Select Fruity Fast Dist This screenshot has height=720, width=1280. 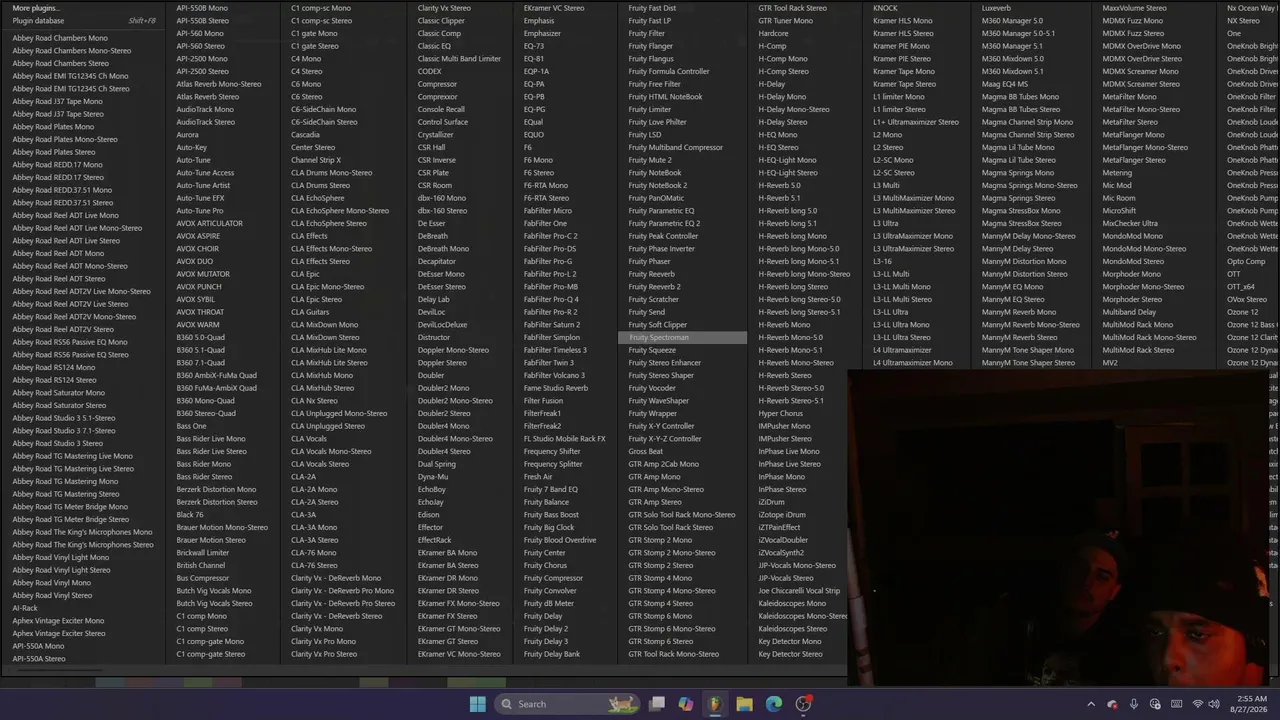tap(652, 8)
